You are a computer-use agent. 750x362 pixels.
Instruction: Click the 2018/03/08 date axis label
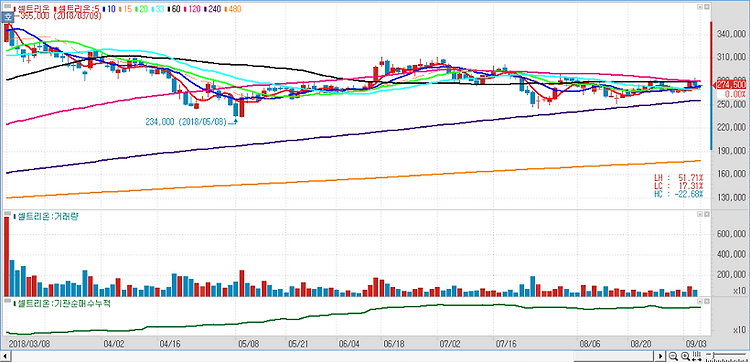tap(30, 344)
